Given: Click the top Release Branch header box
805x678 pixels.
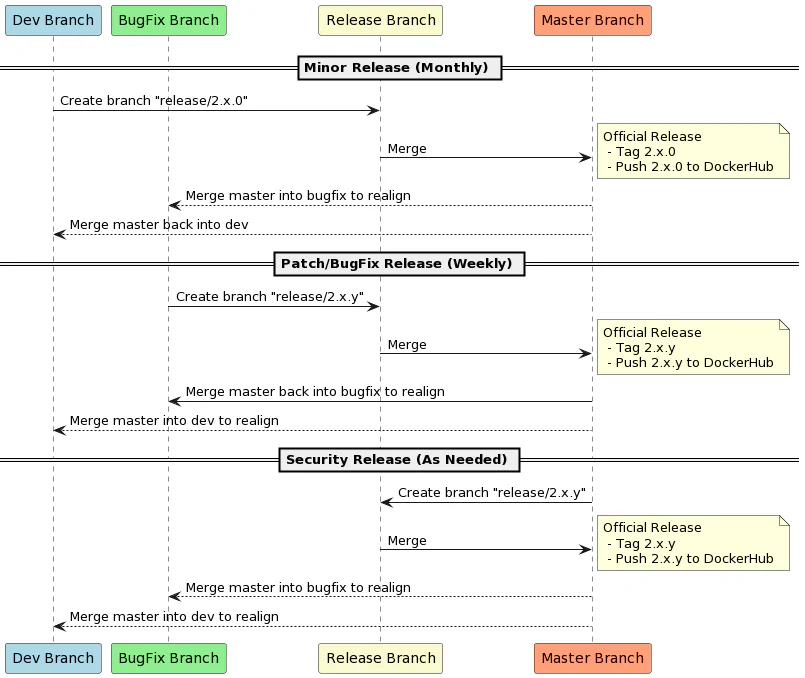Looking at the screenshot, I should 380,20.
